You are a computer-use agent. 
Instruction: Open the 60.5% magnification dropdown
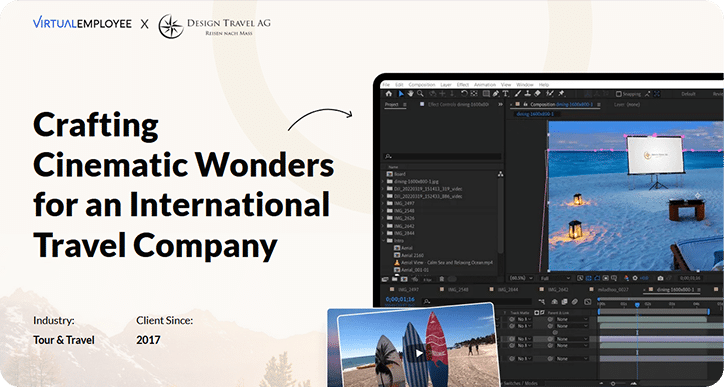click(521, 278)
